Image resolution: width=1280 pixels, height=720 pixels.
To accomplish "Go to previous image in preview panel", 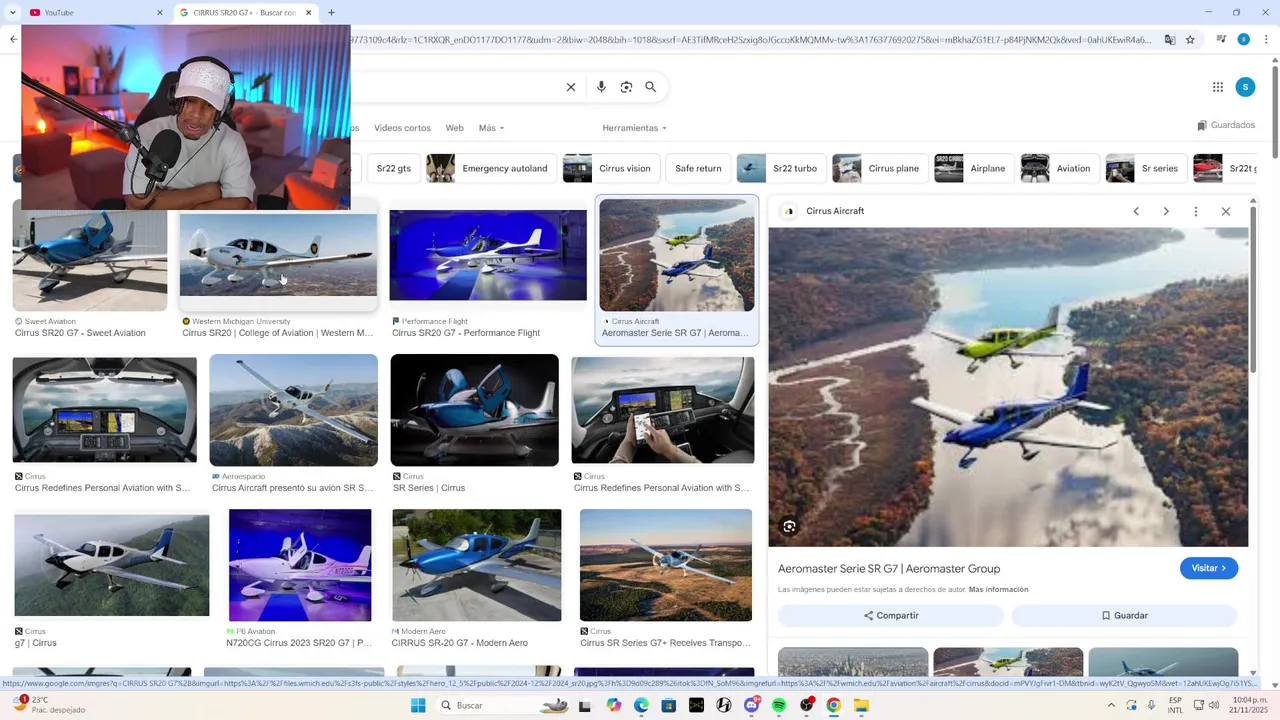I will coord(1136,211).
